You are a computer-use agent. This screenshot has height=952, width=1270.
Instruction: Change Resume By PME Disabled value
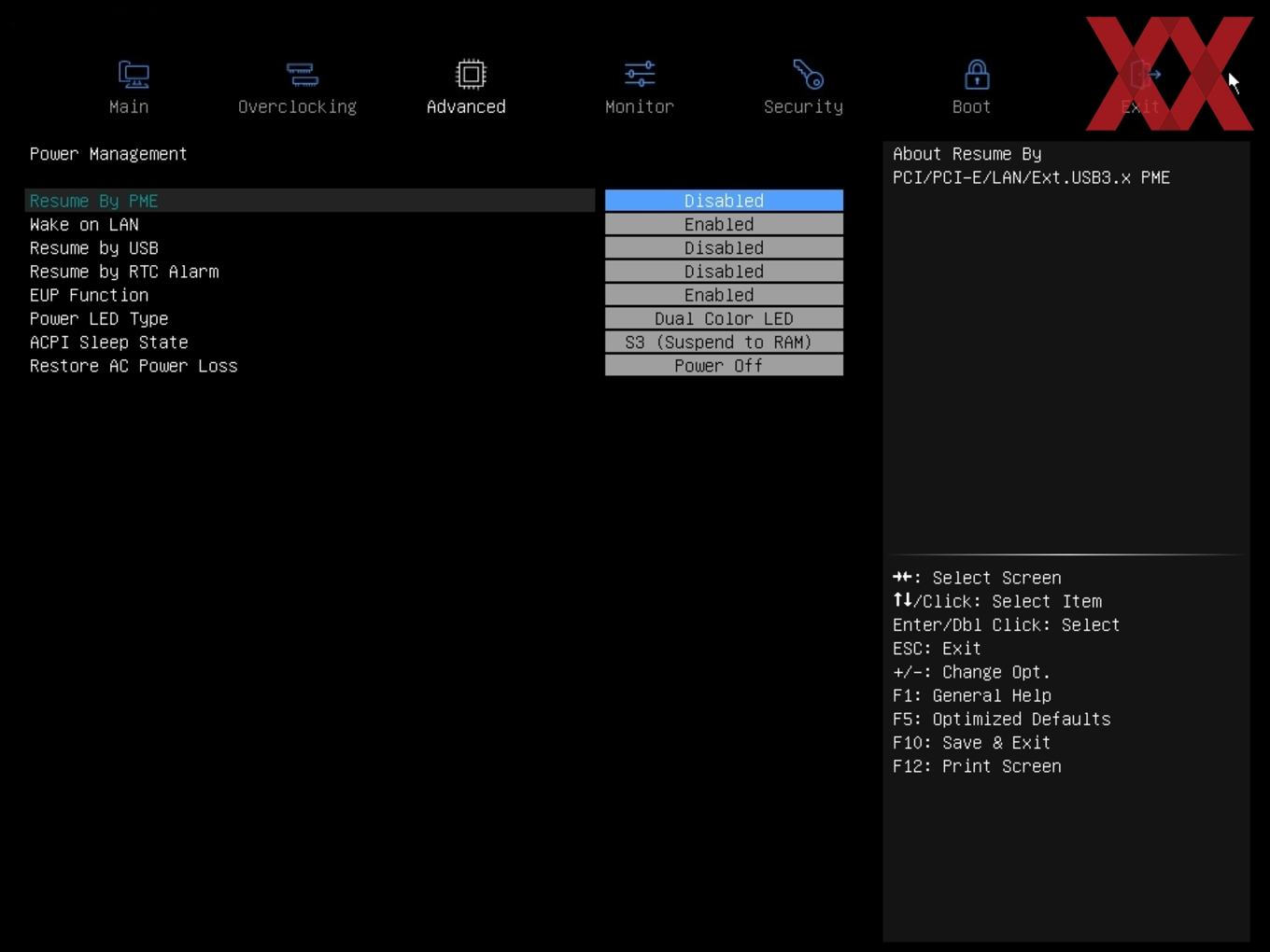tap(724, 201)
